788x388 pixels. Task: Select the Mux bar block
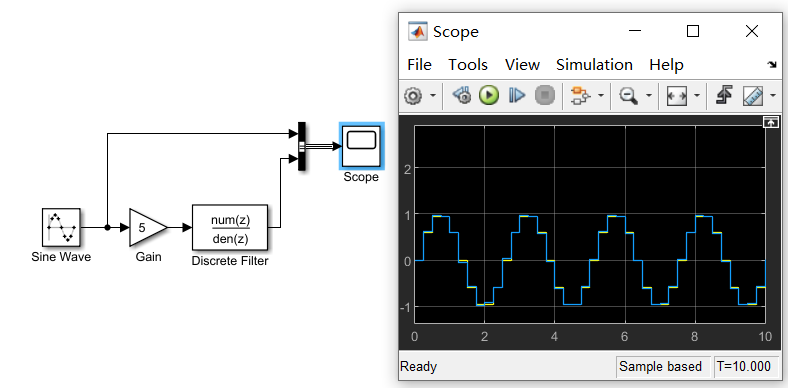pyautogui.click(x=302, y=146)
